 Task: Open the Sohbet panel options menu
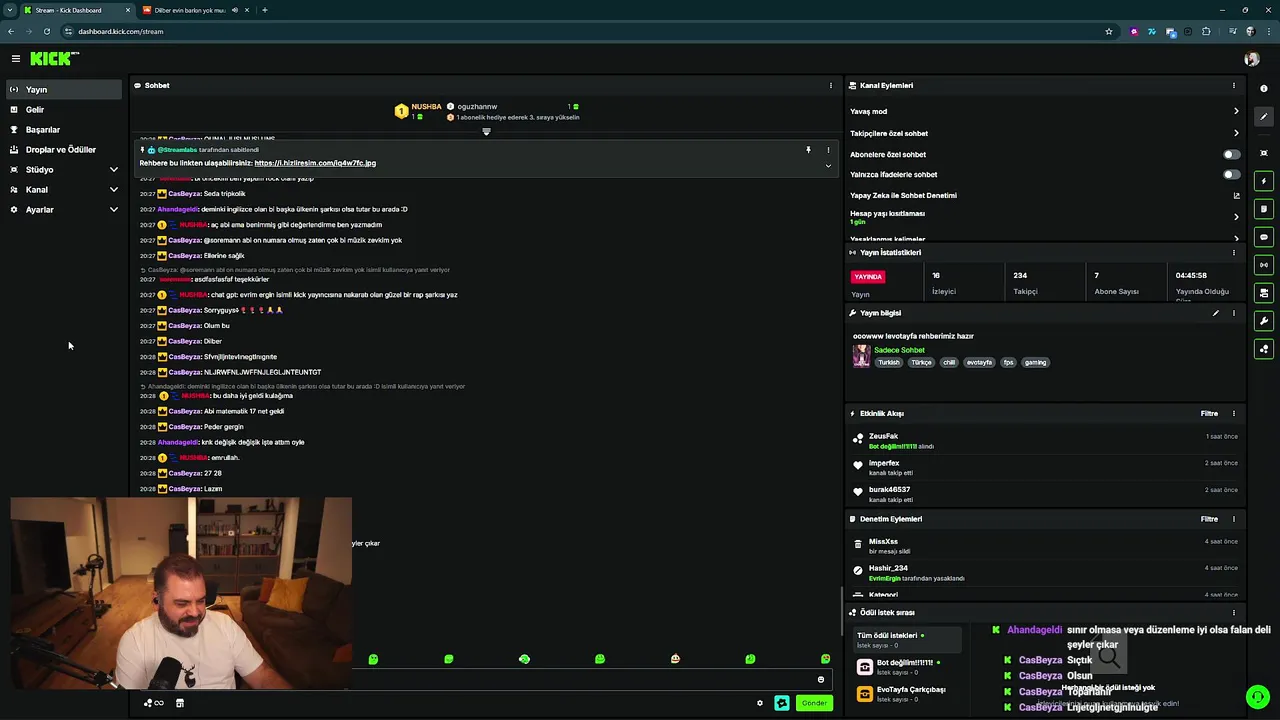pyautogui.click(x=830, y=85)
